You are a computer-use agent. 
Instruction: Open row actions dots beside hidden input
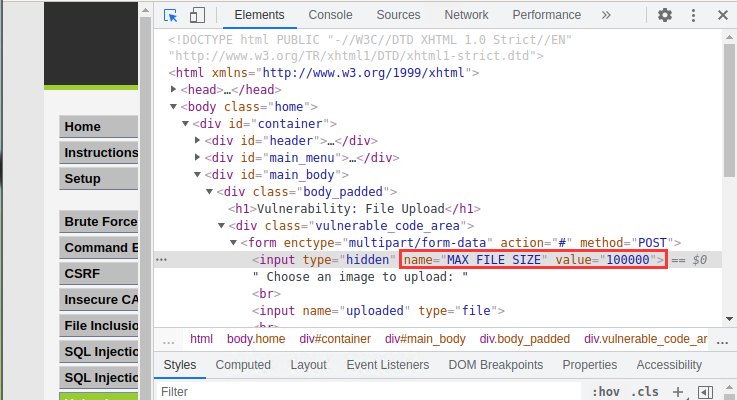coord(161,259)
